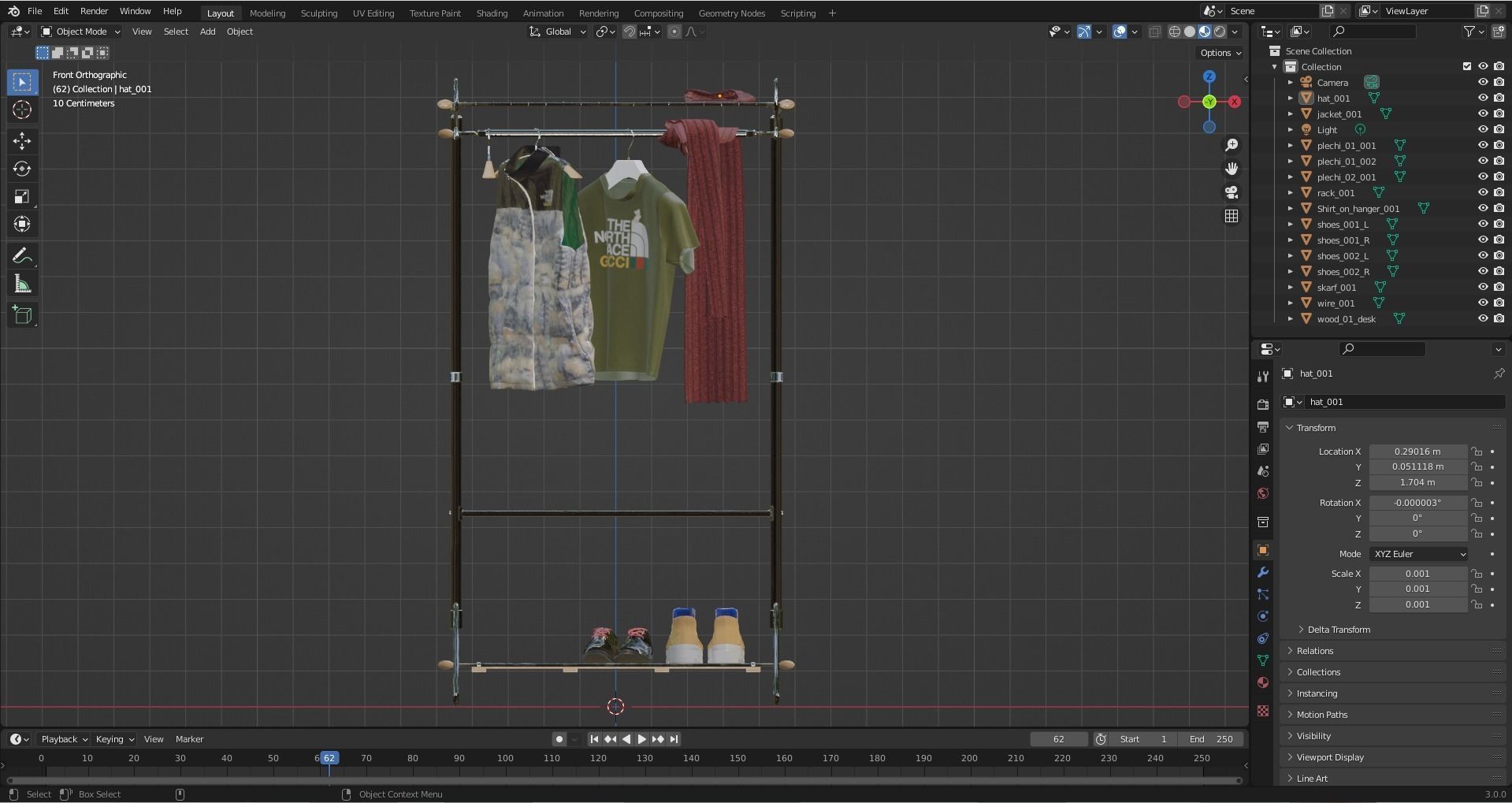Uncheck the Collection exclude checkbox
Viewport: 1512px width, 803px height.
coord(1466,67)
